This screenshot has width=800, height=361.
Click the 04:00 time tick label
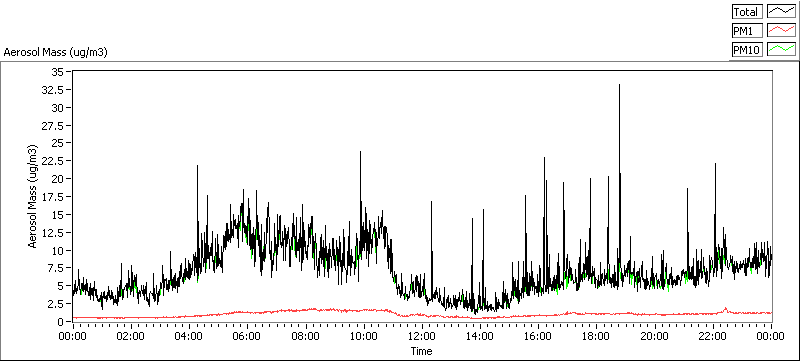[190, 336]
